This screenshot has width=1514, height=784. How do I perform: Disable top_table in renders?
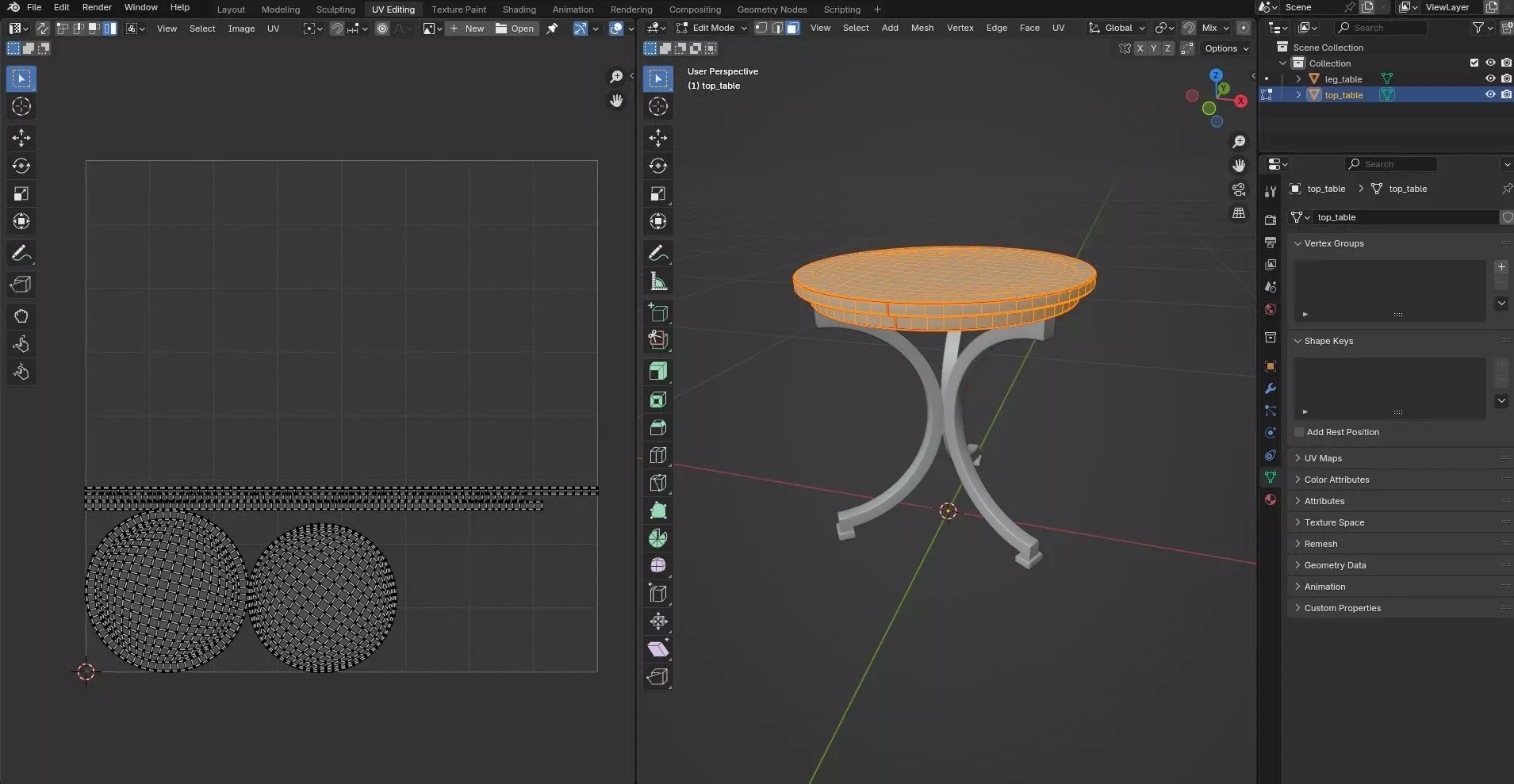click(1506, 94)
